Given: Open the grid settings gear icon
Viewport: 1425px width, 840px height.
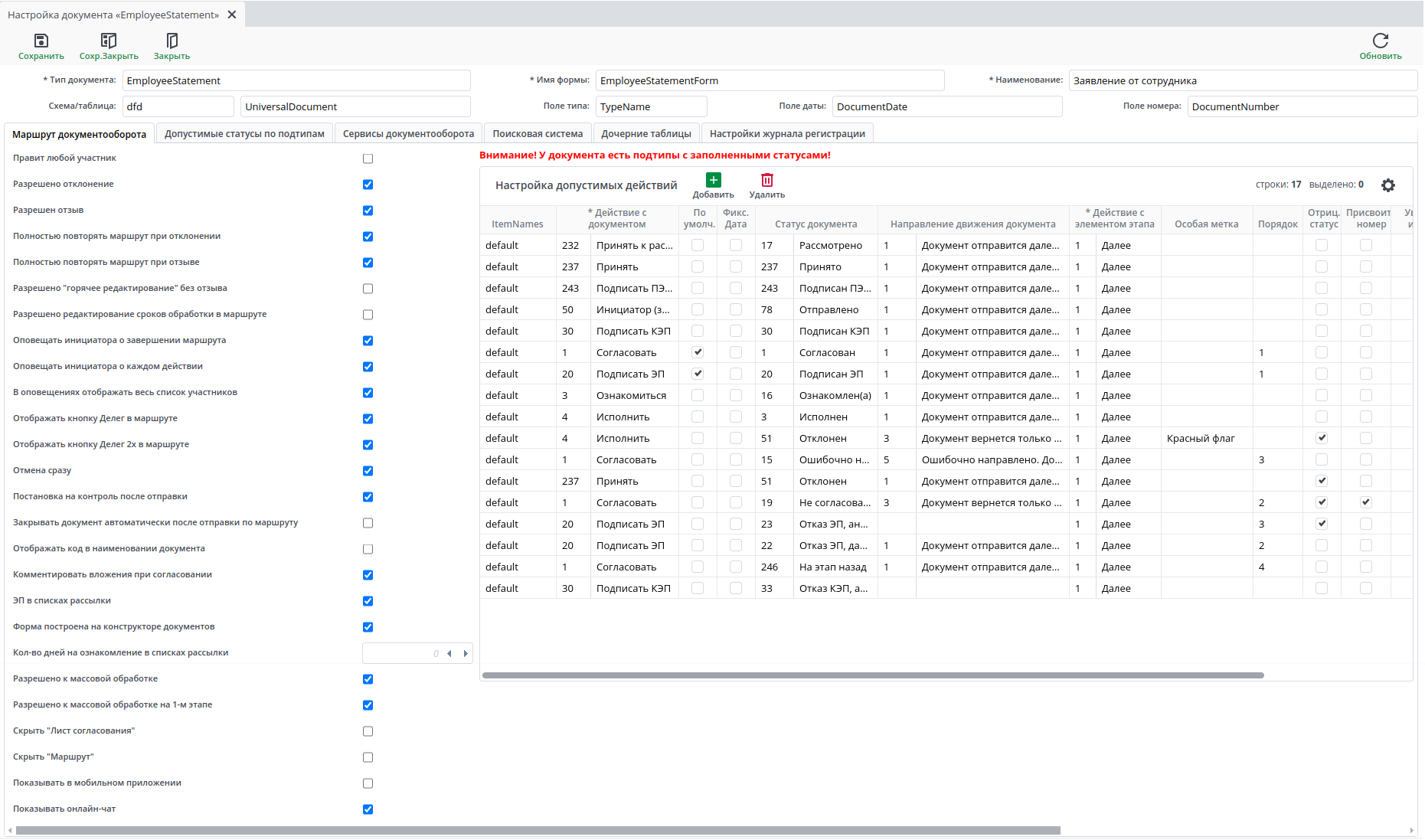Looking at the screenshot, I should click(1387, 185).
